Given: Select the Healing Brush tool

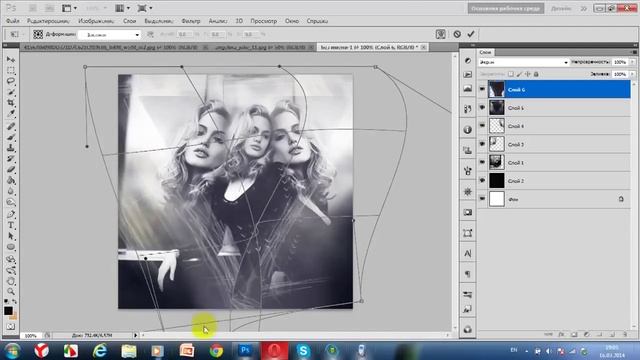Looking at the screenshot, I should 11,127.
